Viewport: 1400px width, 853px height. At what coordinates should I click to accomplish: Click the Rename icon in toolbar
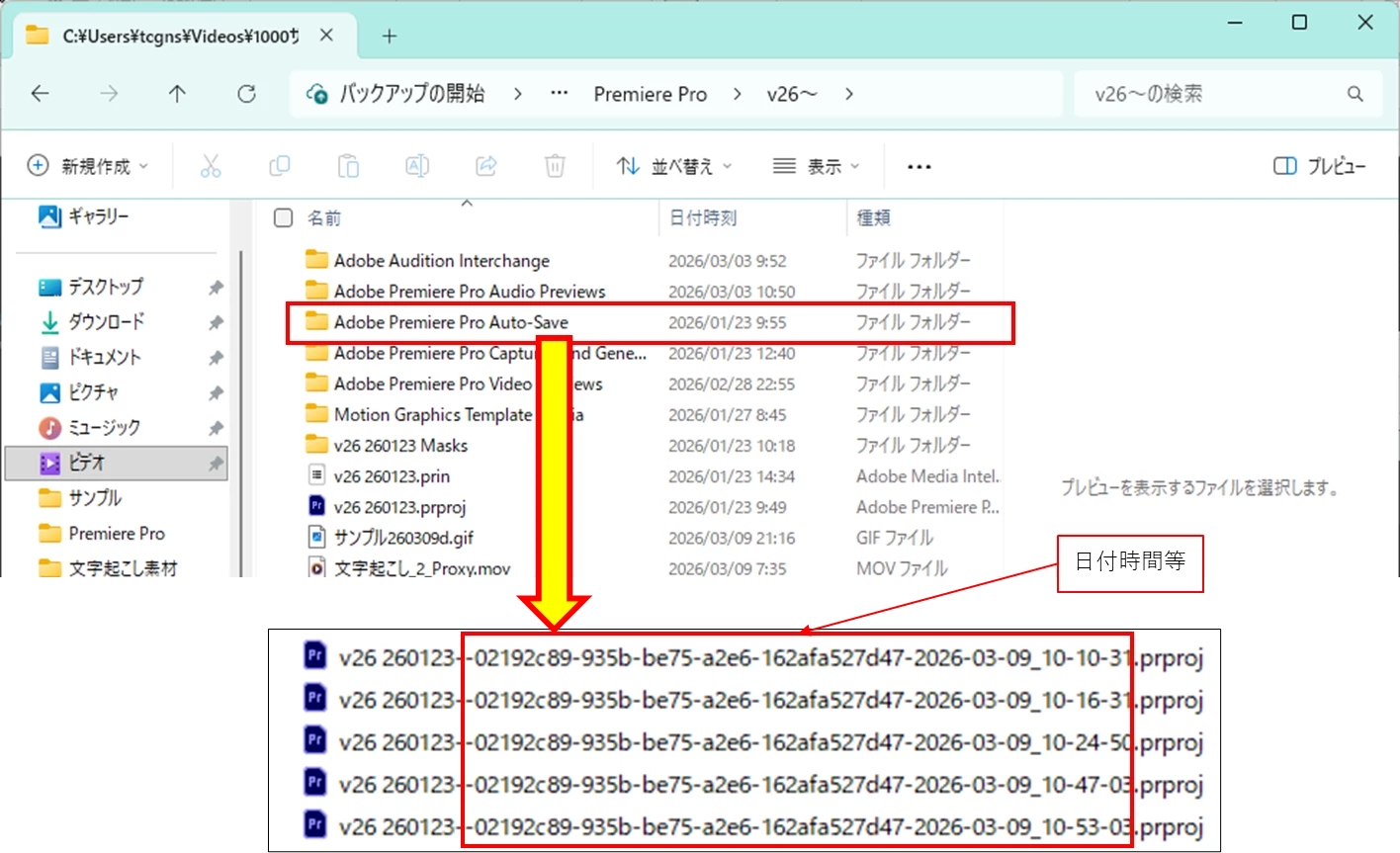coord(417,166)
